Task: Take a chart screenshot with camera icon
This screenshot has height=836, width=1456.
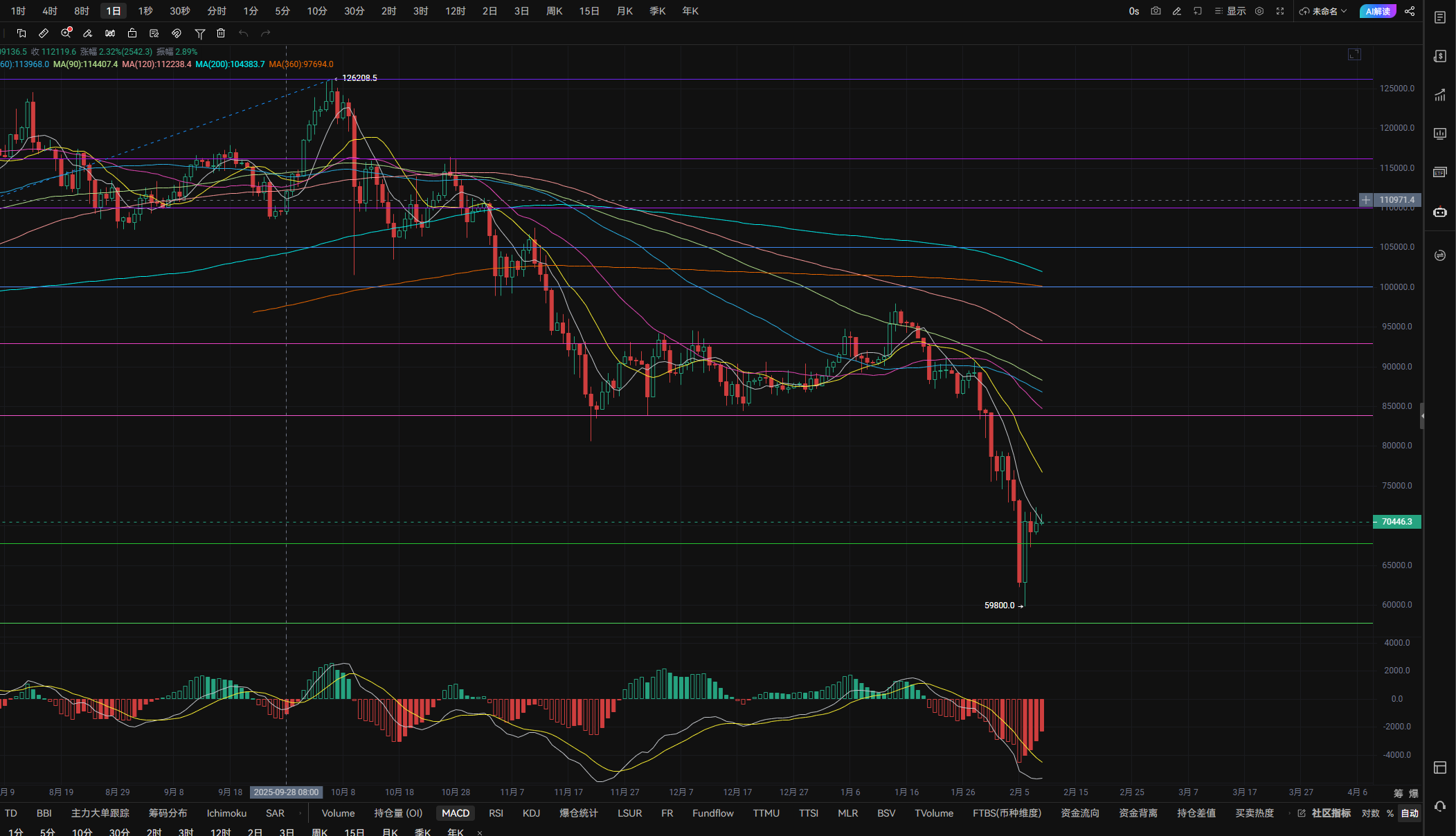Action: point(1156,11)
